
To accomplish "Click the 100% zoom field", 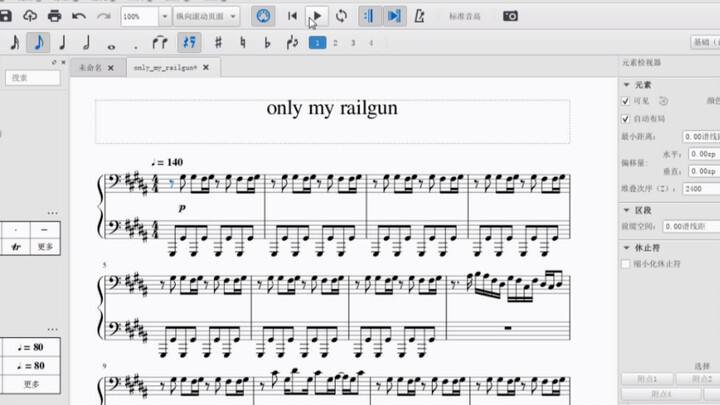I will coord(140,17).
